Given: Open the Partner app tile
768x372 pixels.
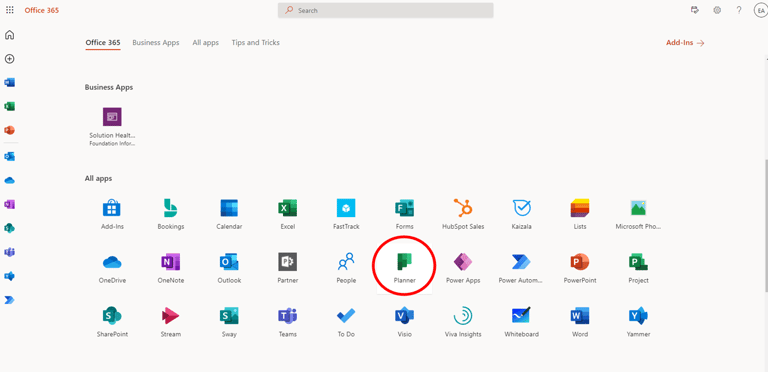Looking at the screenshot, I should 288,267.
